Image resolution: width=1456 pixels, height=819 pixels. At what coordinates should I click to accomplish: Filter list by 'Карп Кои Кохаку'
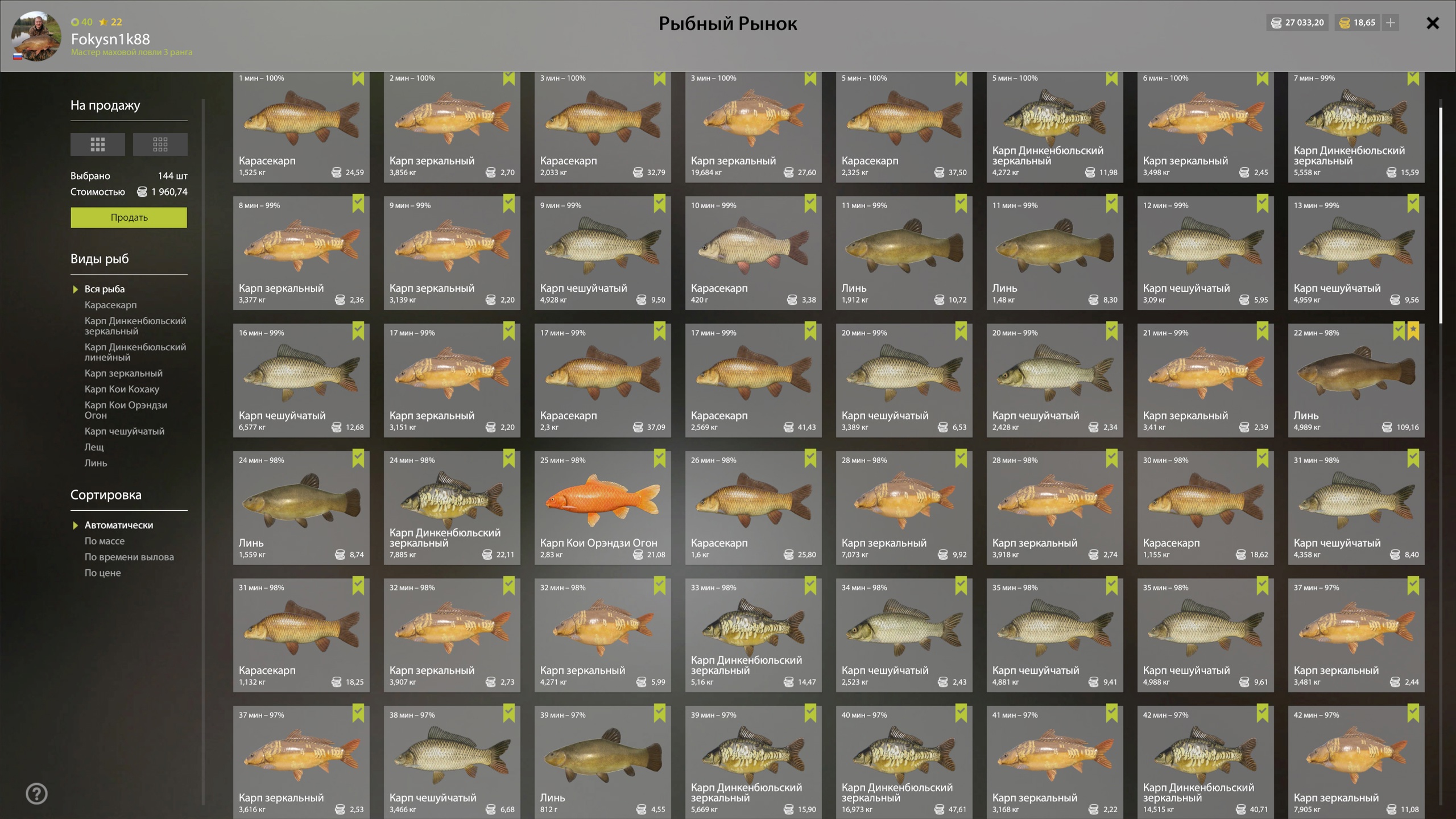coord(122,389)
